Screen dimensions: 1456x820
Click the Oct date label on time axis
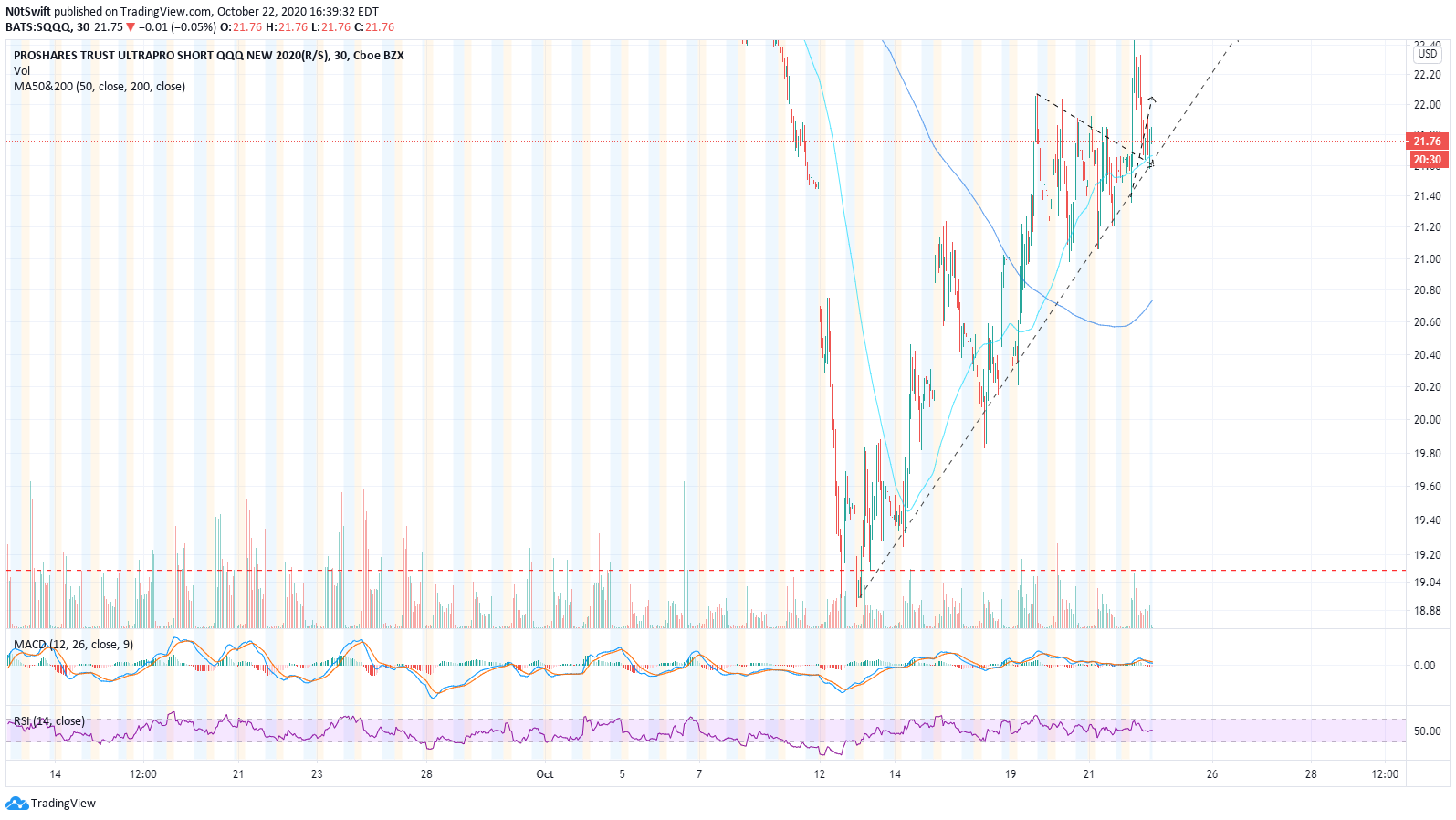[545, 774]
